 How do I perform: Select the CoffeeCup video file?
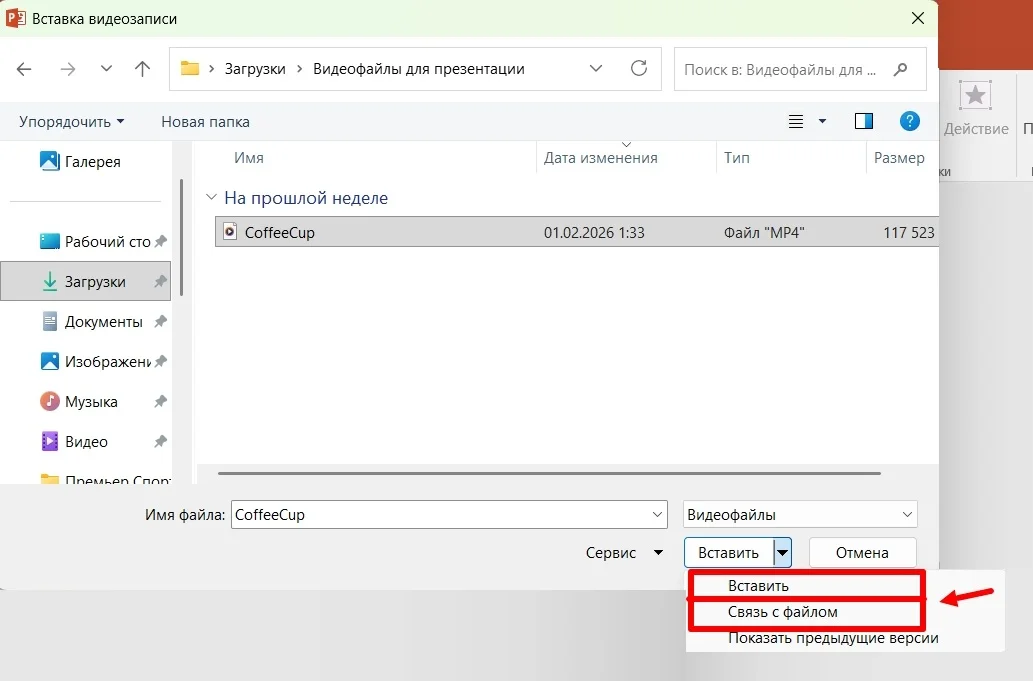(280, 232)
